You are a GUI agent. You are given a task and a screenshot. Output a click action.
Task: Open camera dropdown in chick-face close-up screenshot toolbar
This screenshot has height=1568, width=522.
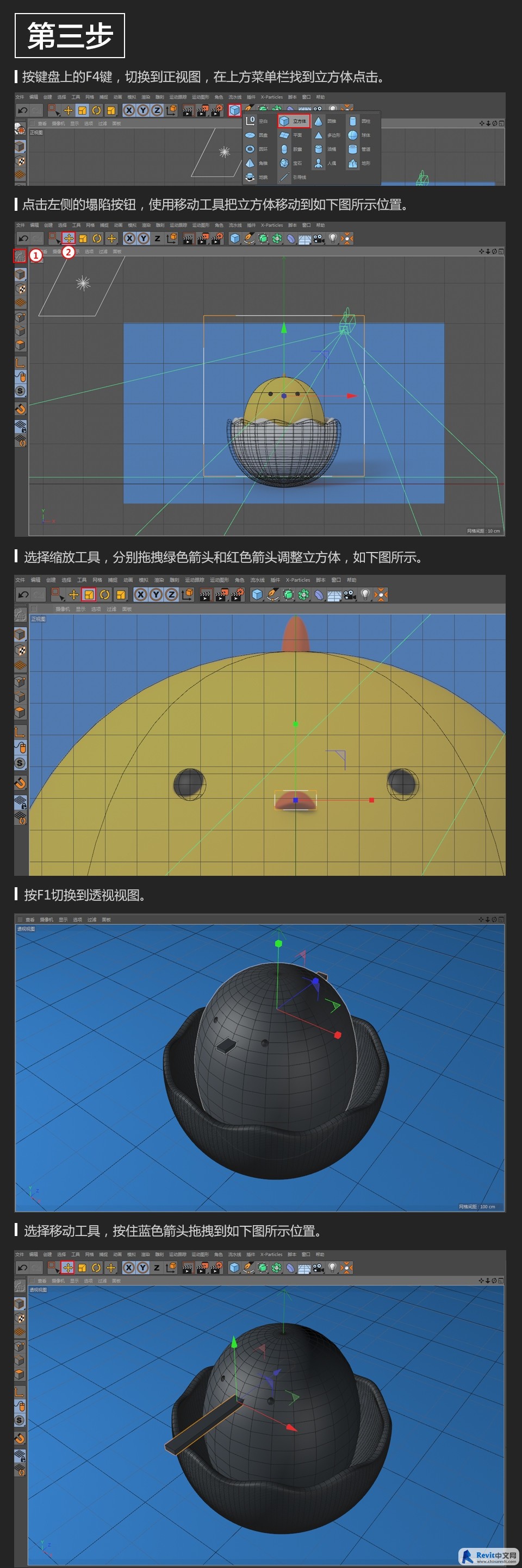pyautogui.click(x=350, y=595)
